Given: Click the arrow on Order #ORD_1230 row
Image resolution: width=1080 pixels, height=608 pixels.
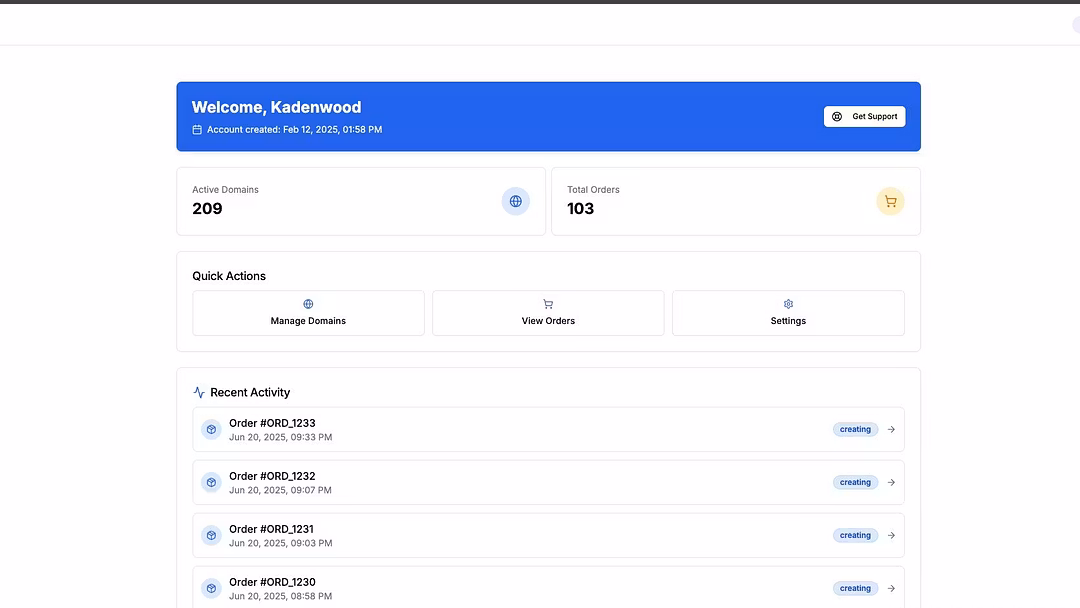Looking at the screenshot, I should coord(891,589).
